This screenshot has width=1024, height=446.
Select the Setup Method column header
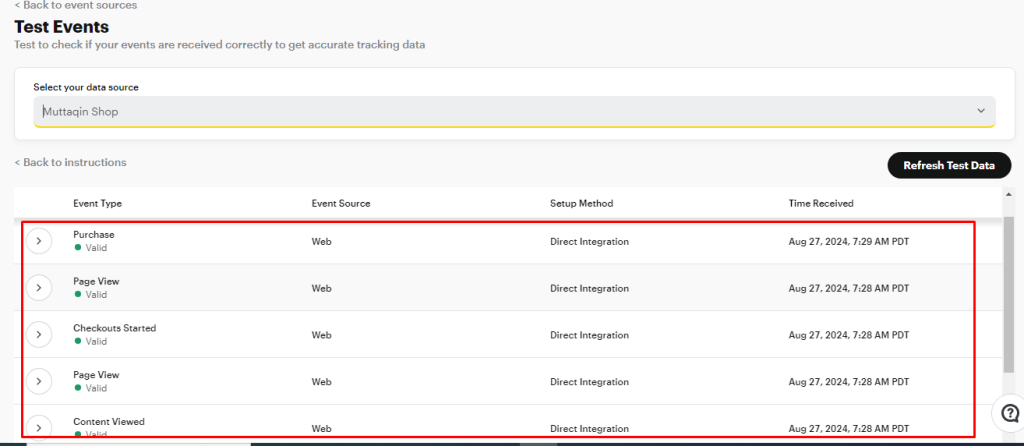click(581, 203)
